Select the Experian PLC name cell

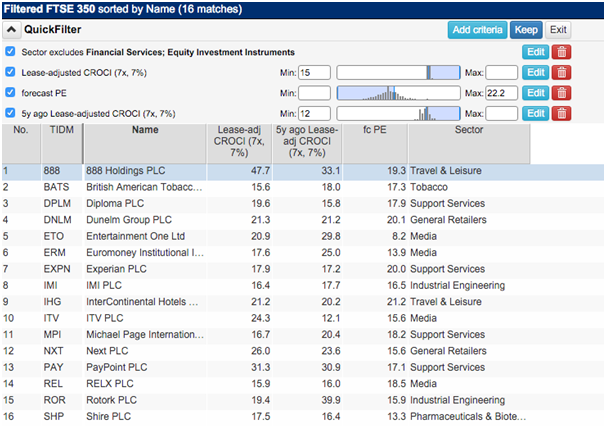[116, 269]
